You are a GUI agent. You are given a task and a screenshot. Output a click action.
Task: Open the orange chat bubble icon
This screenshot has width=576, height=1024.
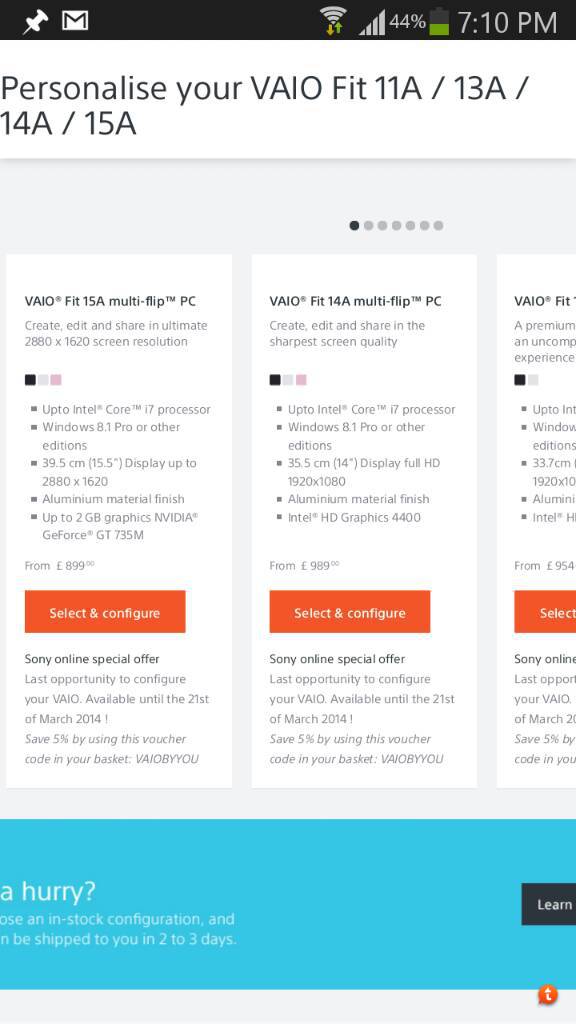547,995
